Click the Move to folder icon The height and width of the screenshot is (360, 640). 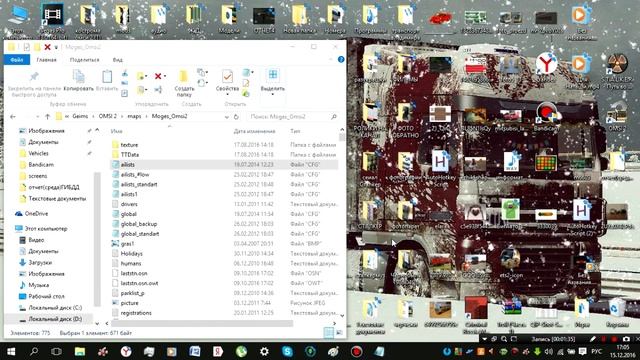point(140,76)
